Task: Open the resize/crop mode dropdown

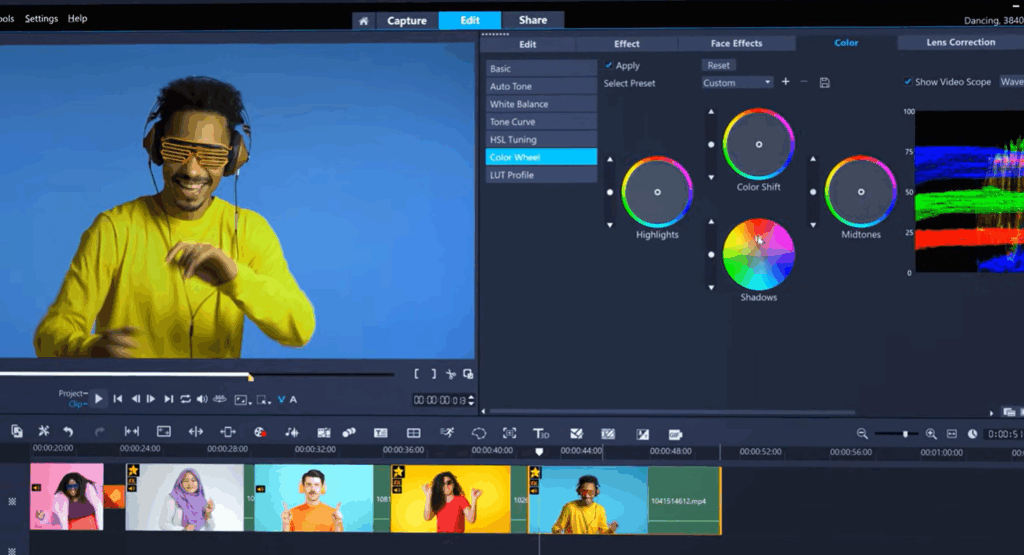Action: (264, 400)
